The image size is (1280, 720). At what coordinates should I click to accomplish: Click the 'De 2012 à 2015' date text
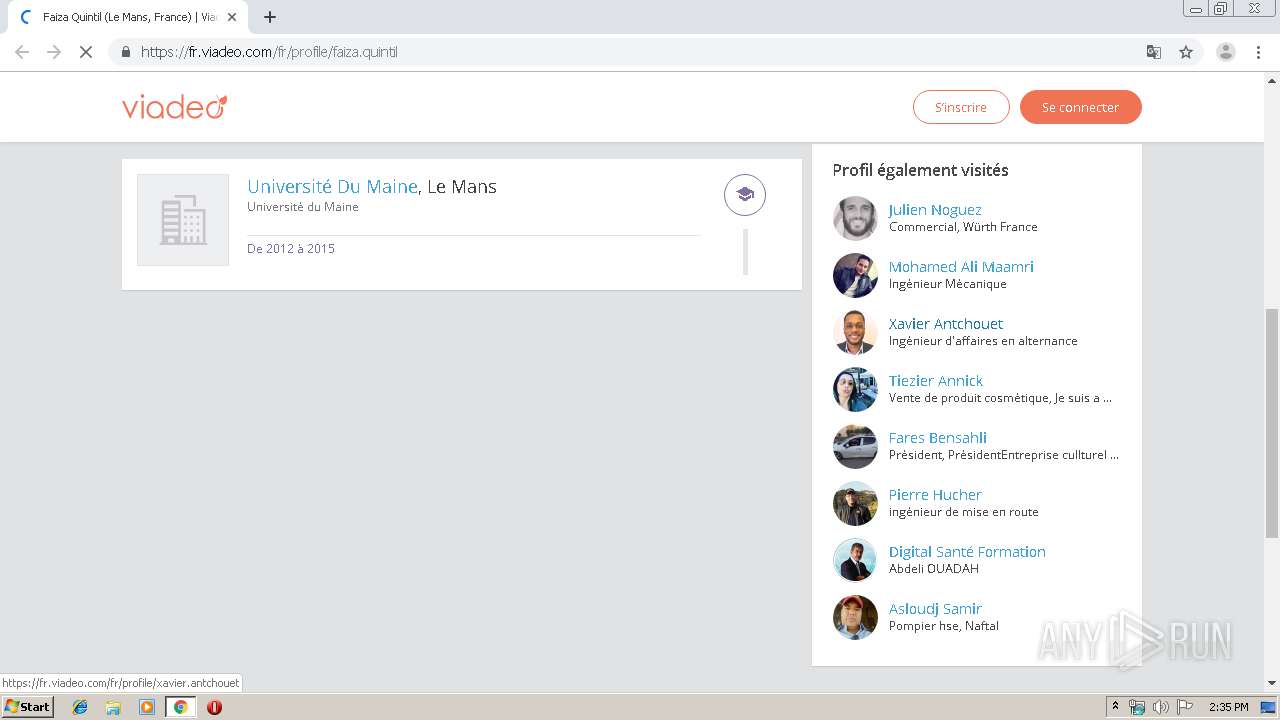[x=291, y=249]
